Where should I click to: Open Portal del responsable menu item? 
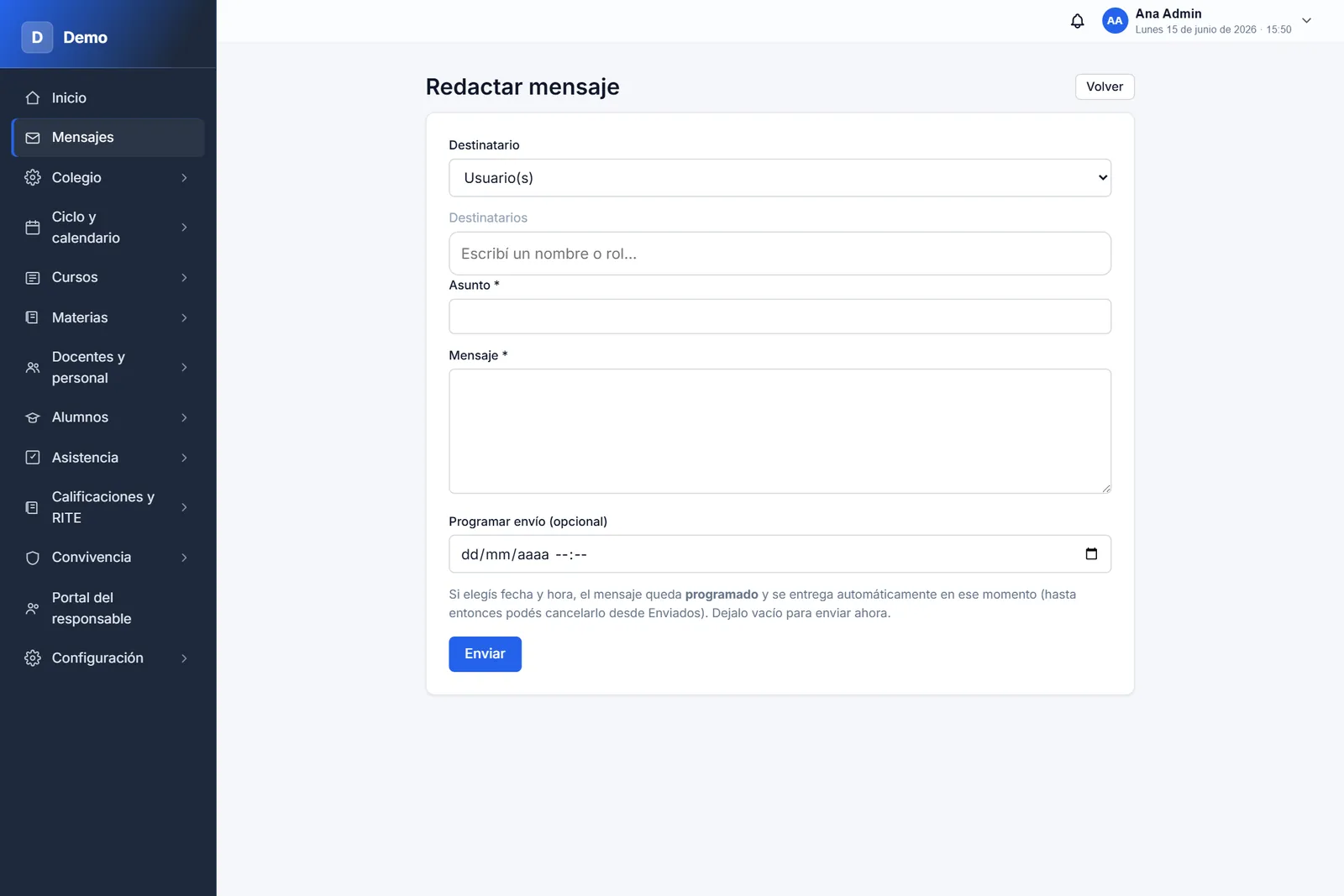pyautogui.click(x=108, y=608)
